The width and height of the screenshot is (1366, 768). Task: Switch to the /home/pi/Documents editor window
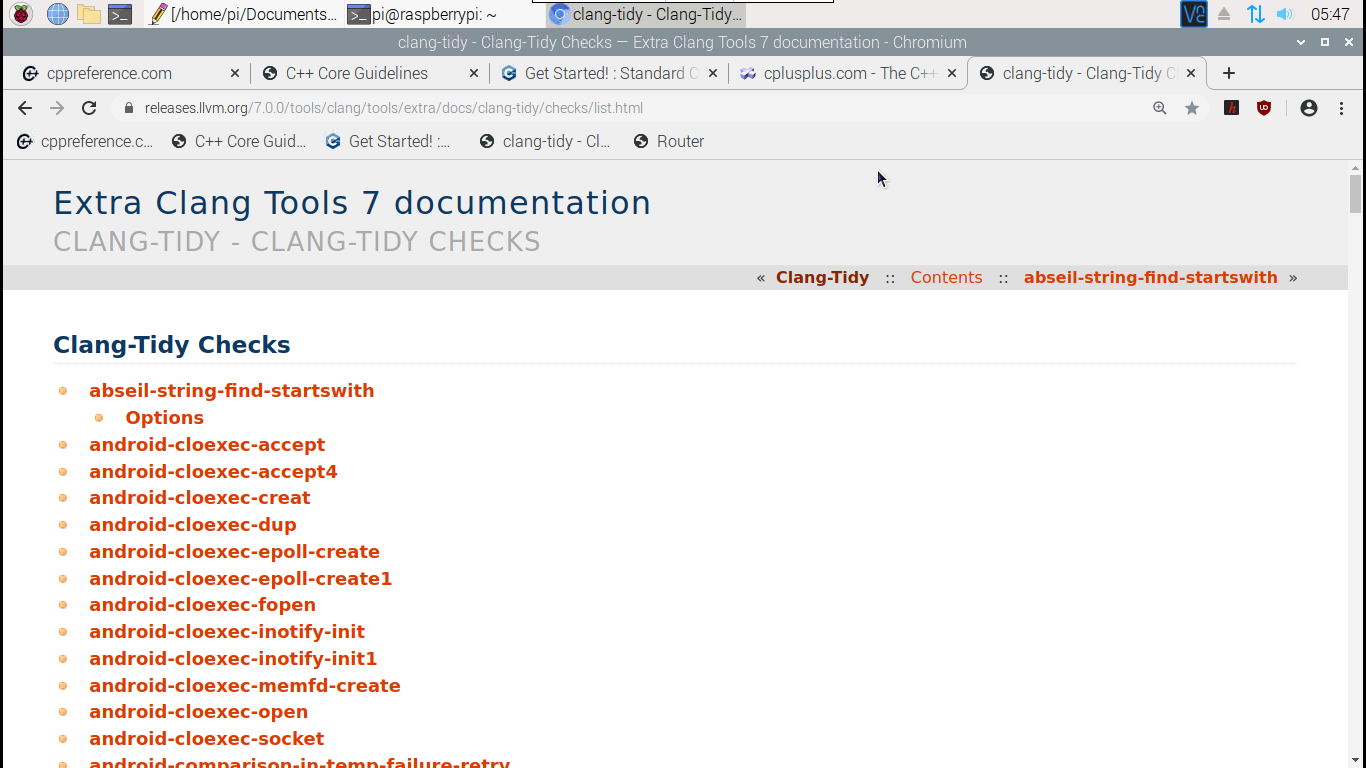pos(243,14)
